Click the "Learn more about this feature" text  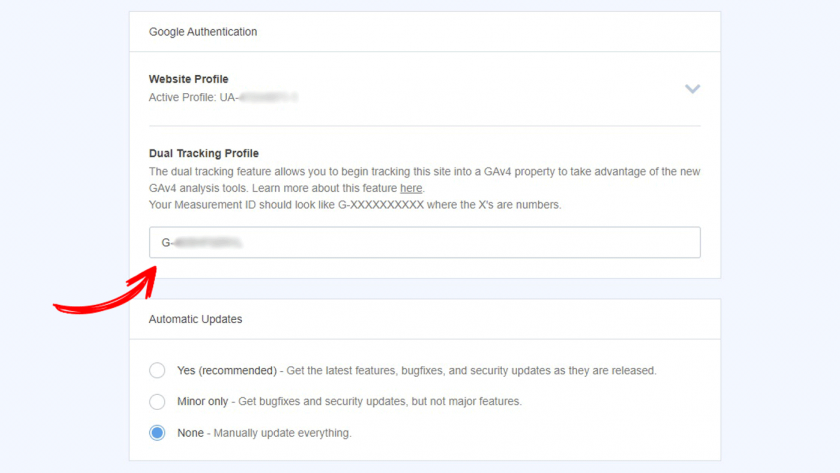323,188
